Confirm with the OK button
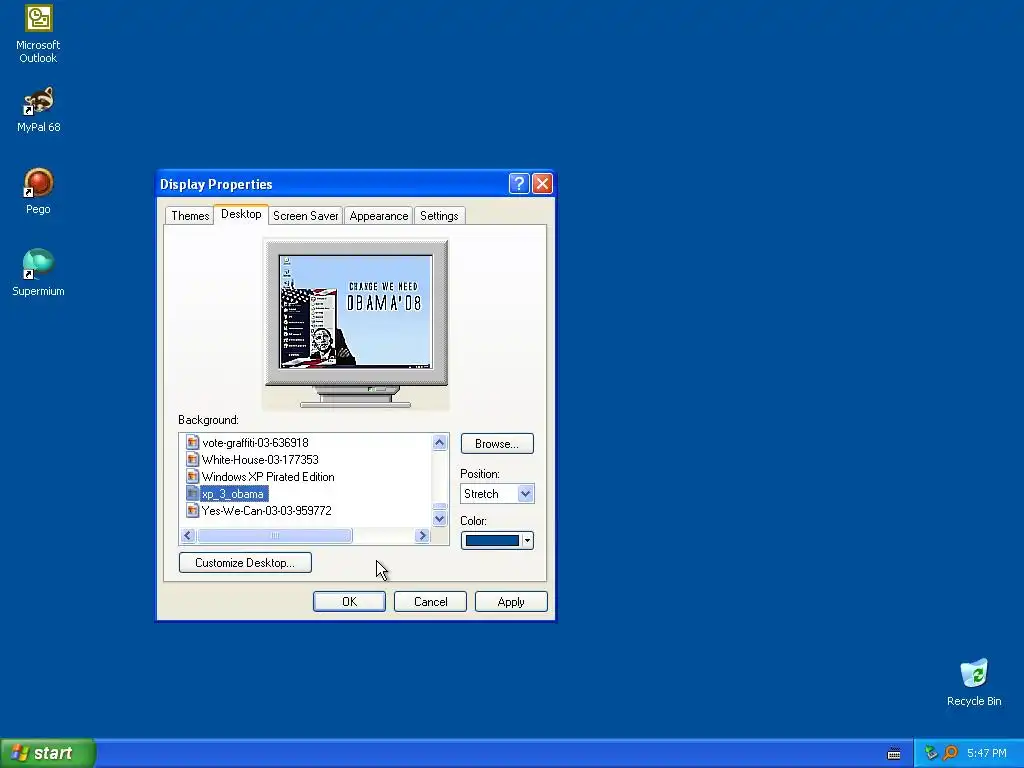 [349, 601]
